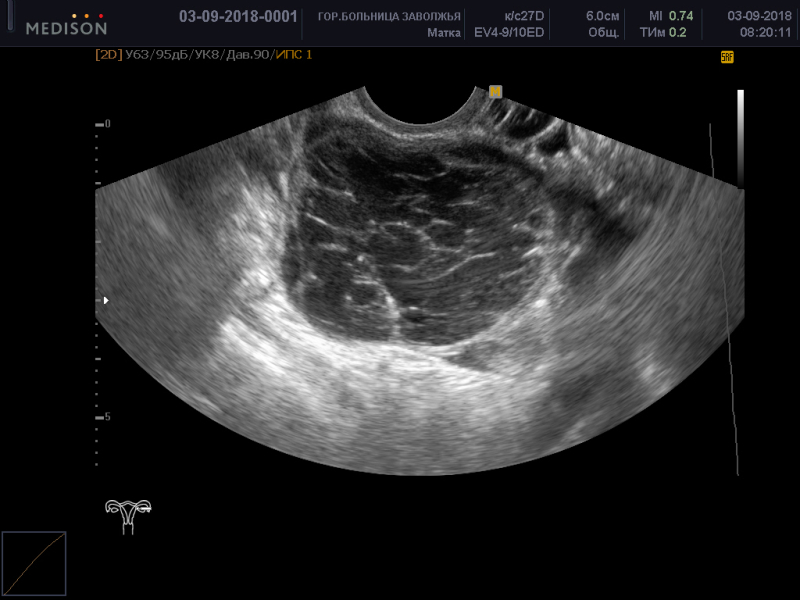This screenshot has width=800, height=600.
Task: Click the MEDISON logo
Action: pyautogui.click(x=66, y=25)
